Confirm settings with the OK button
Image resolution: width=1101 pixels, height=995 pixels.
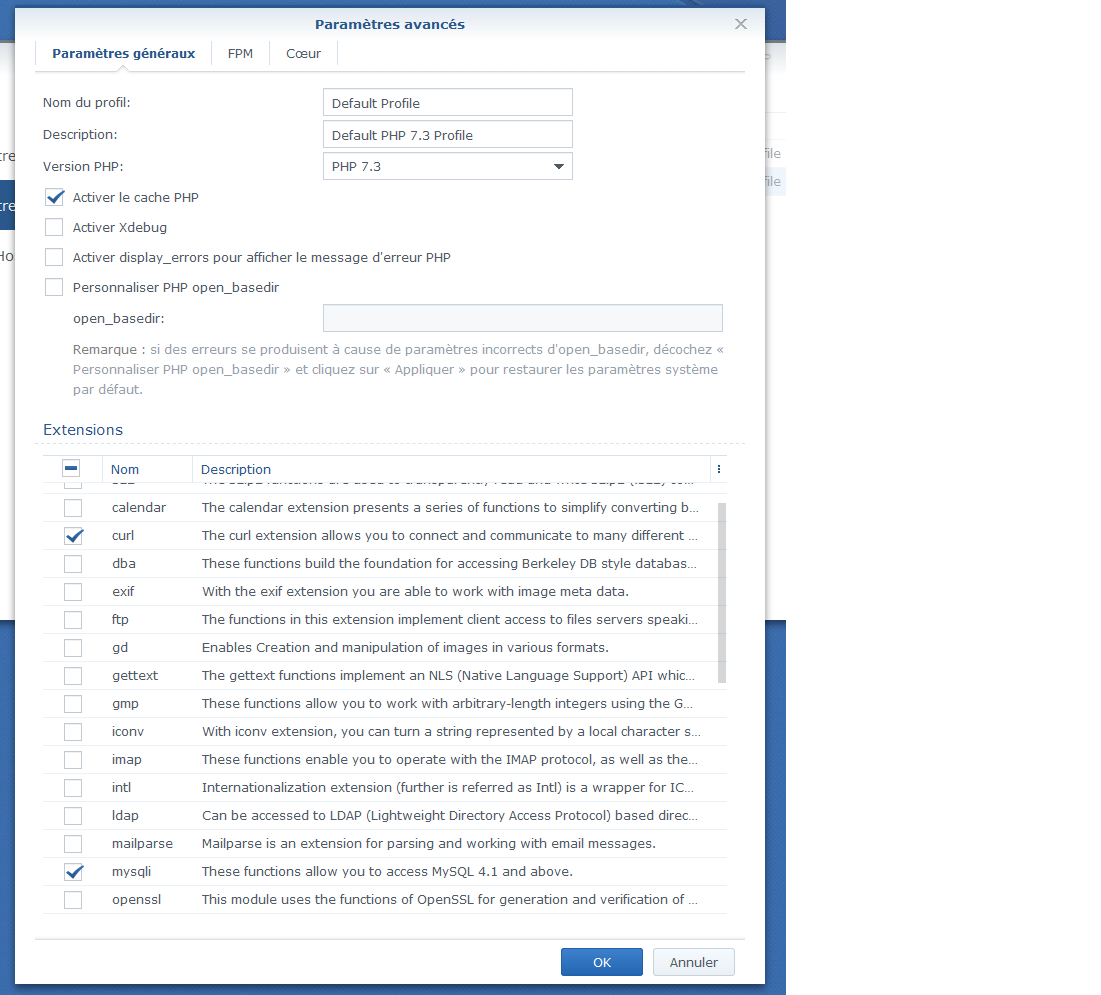coord(602,962)
